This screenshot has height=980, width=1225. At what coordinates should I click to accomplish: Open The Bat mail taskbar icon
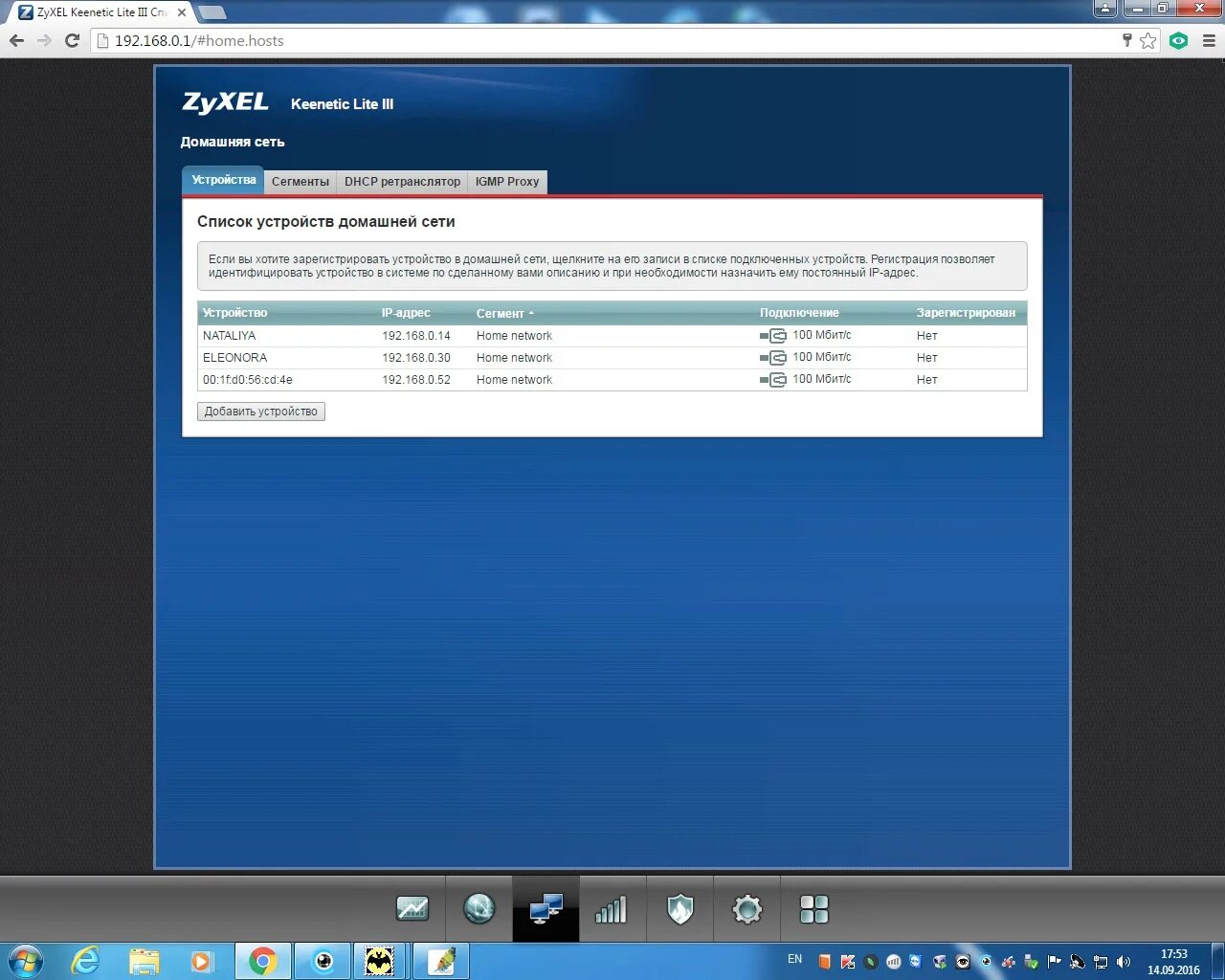[x=380, y=961]
